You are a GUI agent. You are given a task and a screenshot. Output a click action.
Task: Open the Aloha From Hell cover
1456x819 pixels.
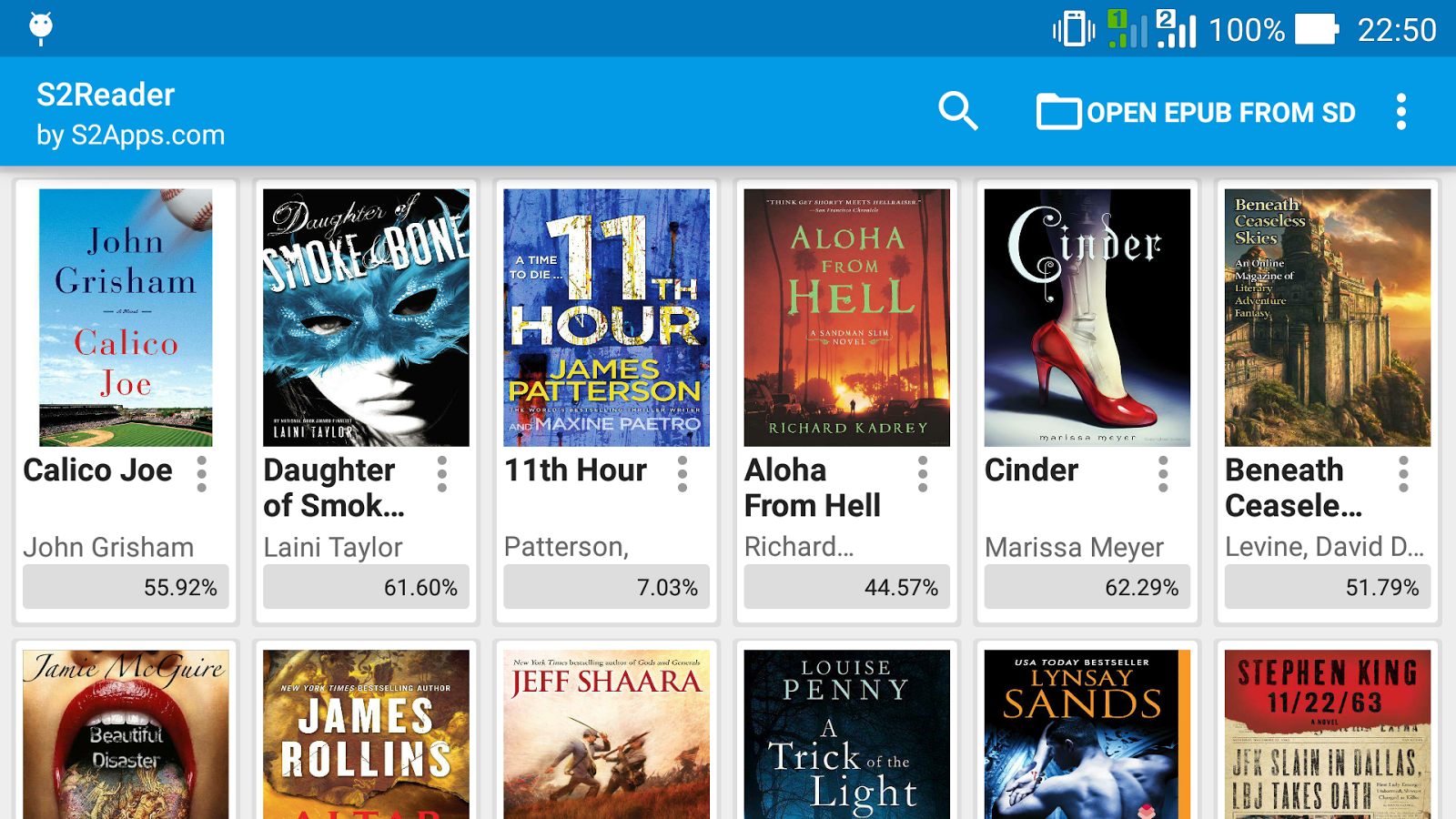click(846, 318)
